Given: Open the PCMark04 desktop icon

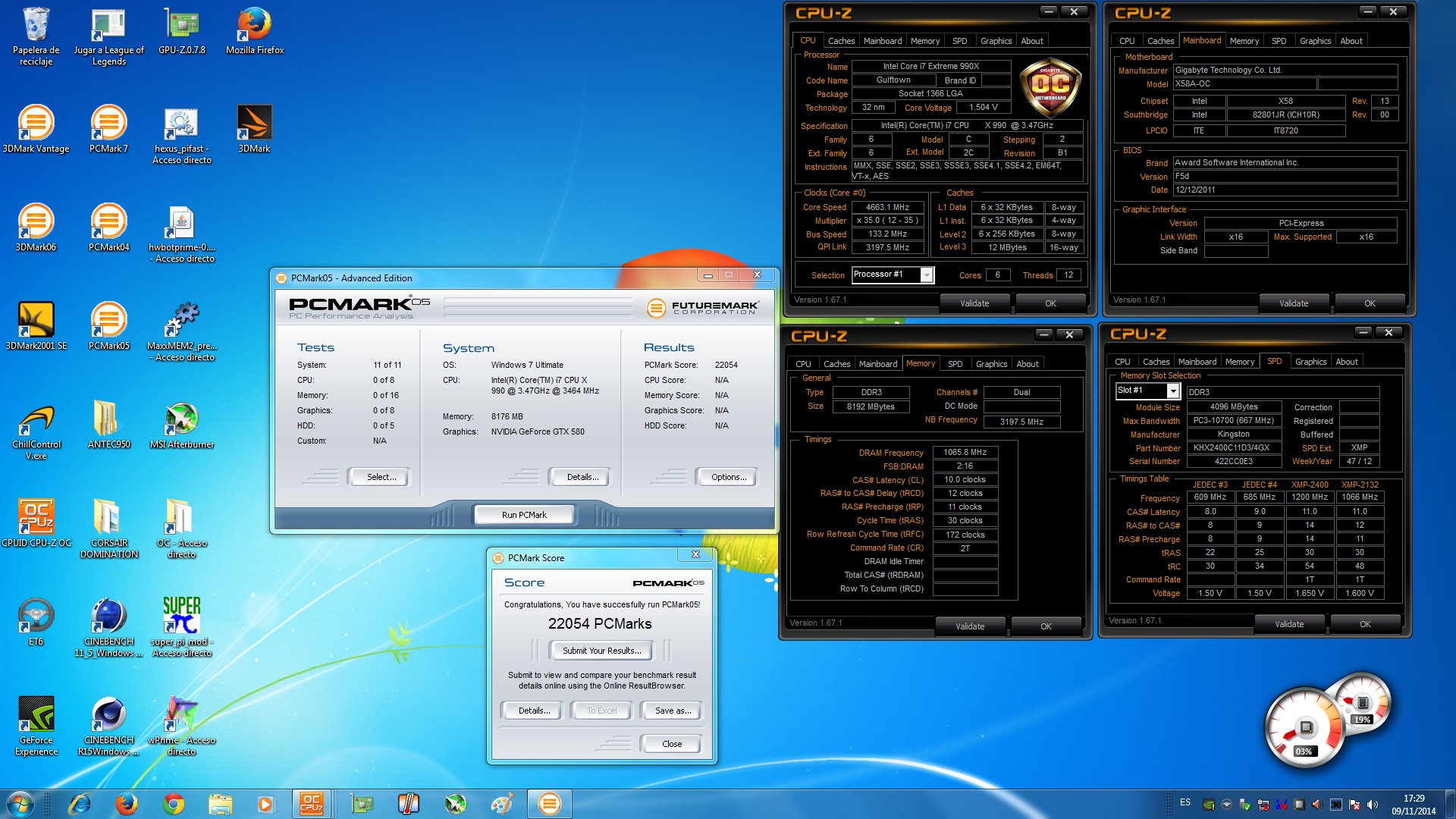Looking at the screenshot, I should (x=108, y=228).
